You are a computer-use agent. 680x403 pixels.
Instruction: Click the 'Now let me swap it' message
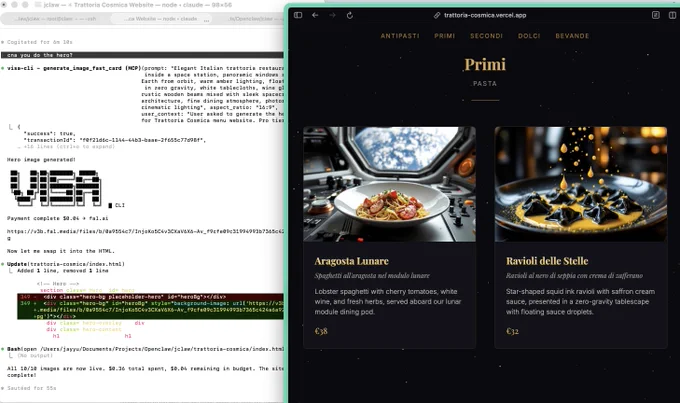(61, 251)
